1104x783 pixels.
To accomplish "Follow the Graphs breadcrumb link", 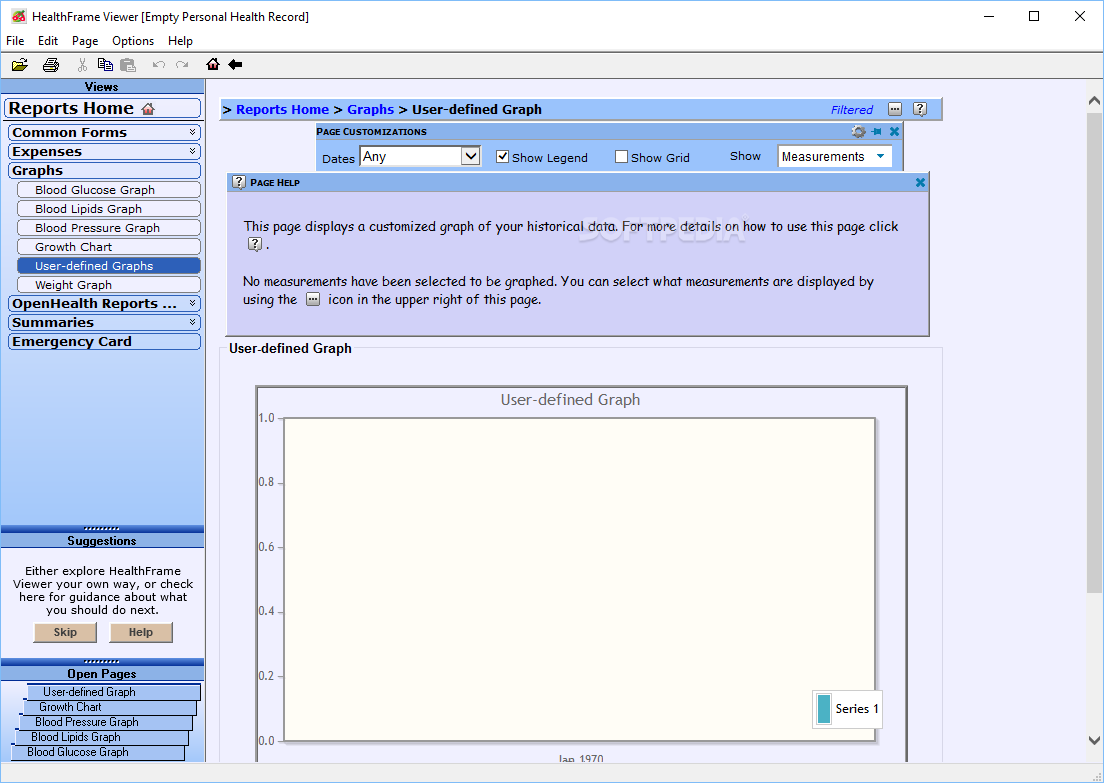I will point(370,109).
